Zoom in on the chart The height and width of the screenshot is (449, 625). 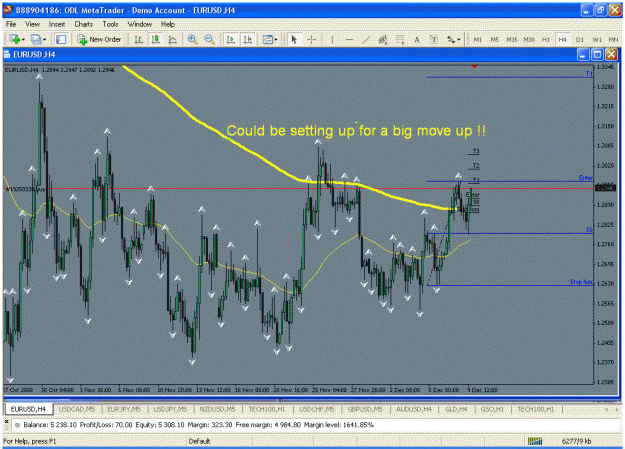point(193,39)
